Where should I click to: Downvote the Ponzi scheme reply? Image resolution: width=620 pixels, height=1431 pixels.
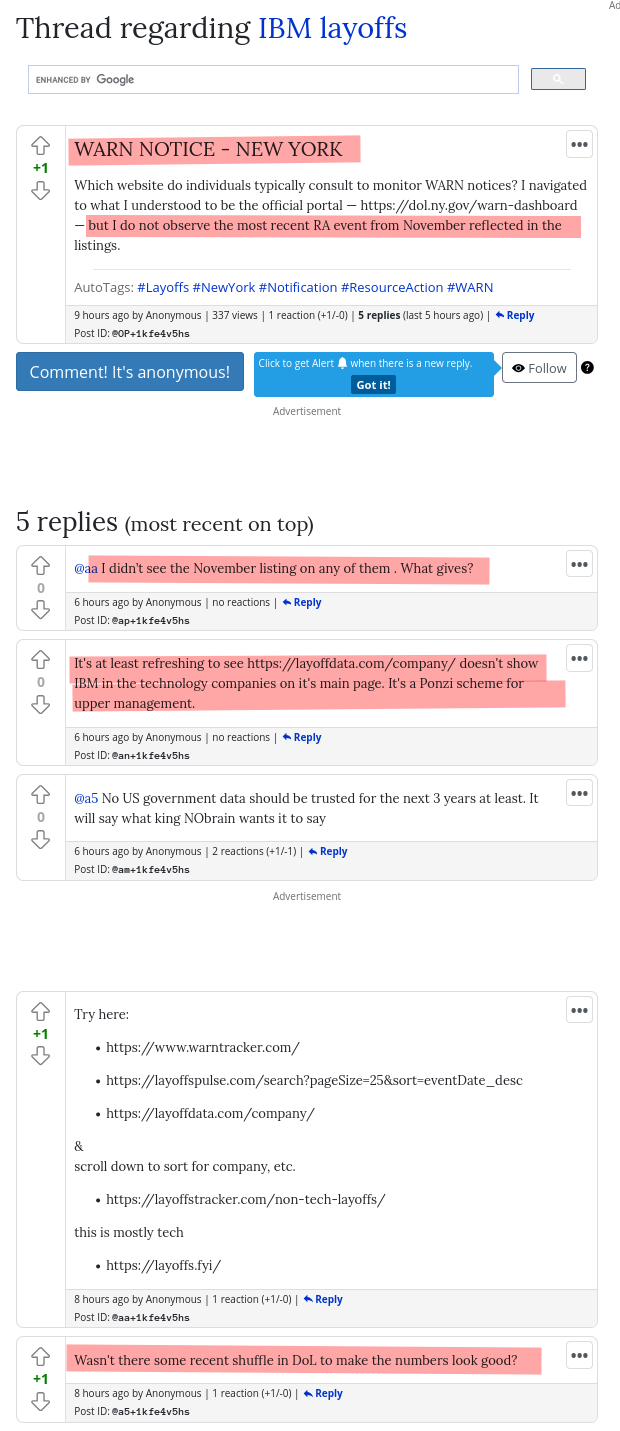click(x=40, y=704)
